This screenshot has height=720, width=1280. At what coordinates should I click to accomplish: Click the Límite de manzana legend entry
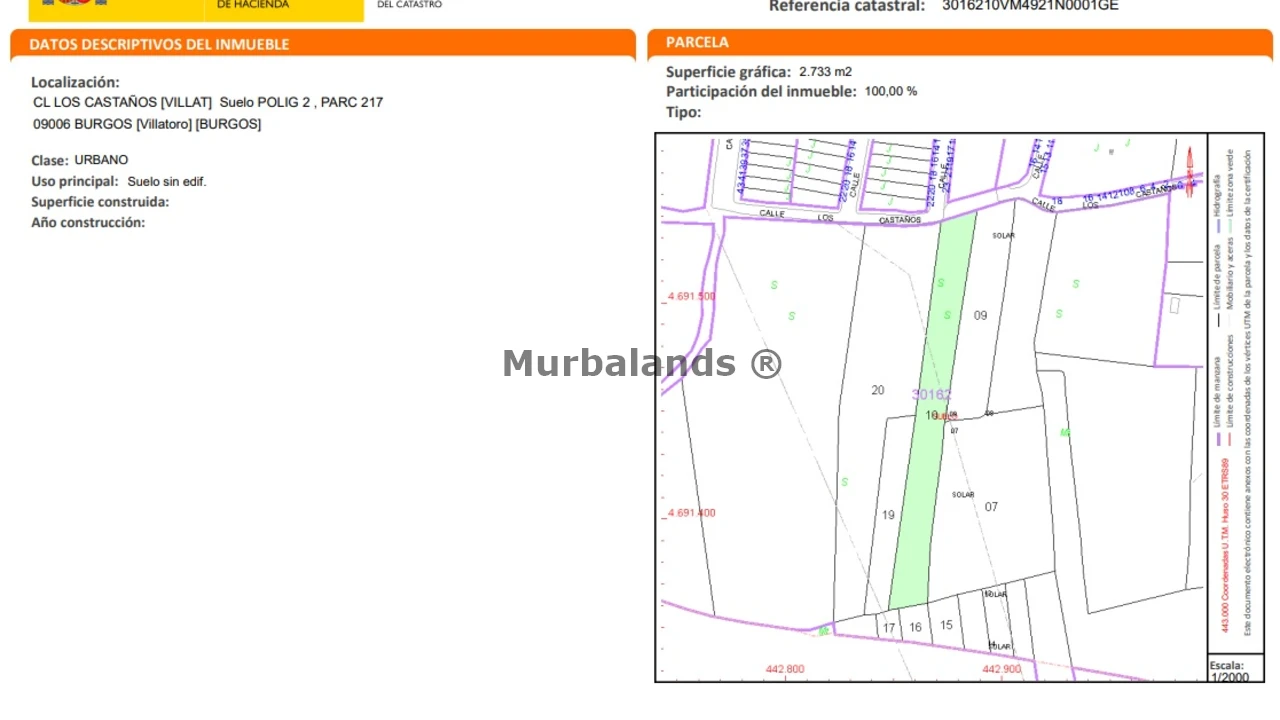click(1217, 392)
